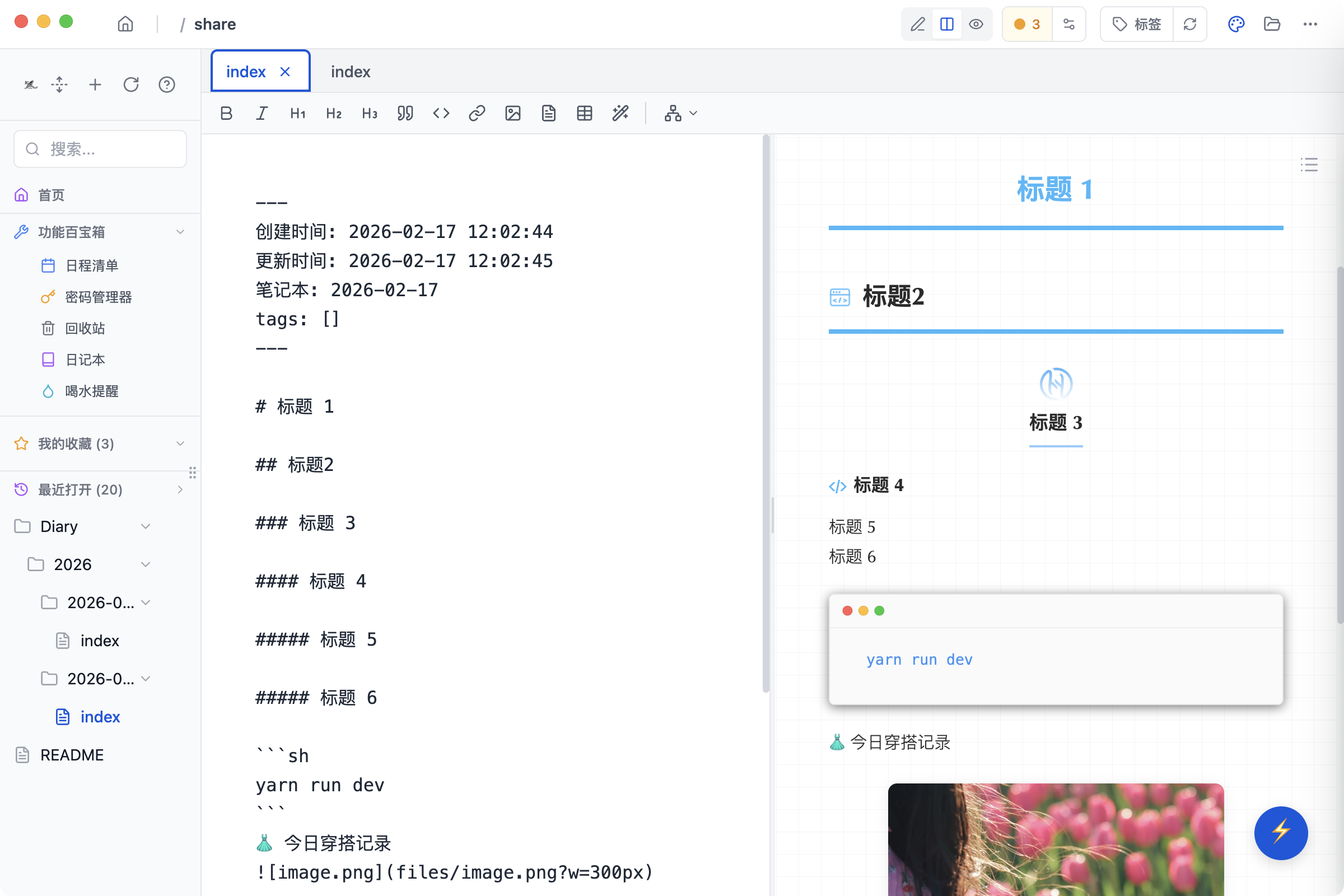Click the 搜索 search input field
The width and height of the screenshot is (1344, 896).
click(x=100, y=148)
